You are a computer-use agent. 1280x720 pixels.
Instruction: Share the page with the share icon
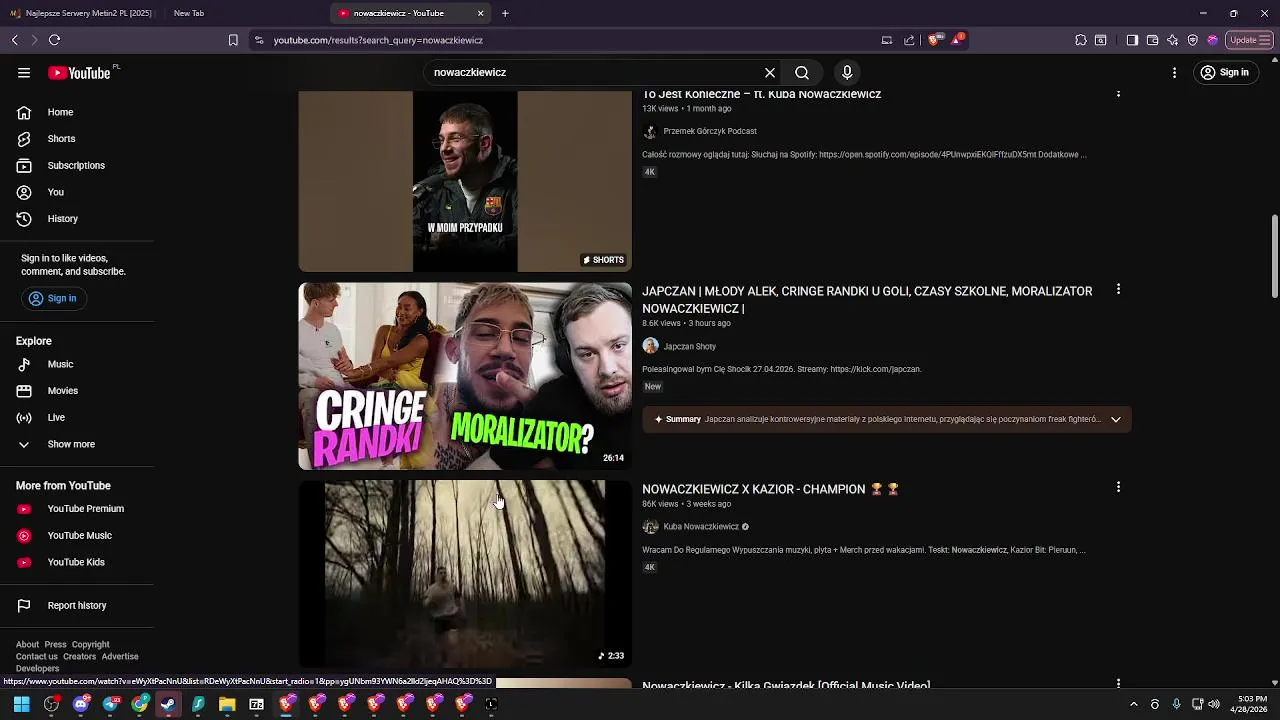point(909,40)
